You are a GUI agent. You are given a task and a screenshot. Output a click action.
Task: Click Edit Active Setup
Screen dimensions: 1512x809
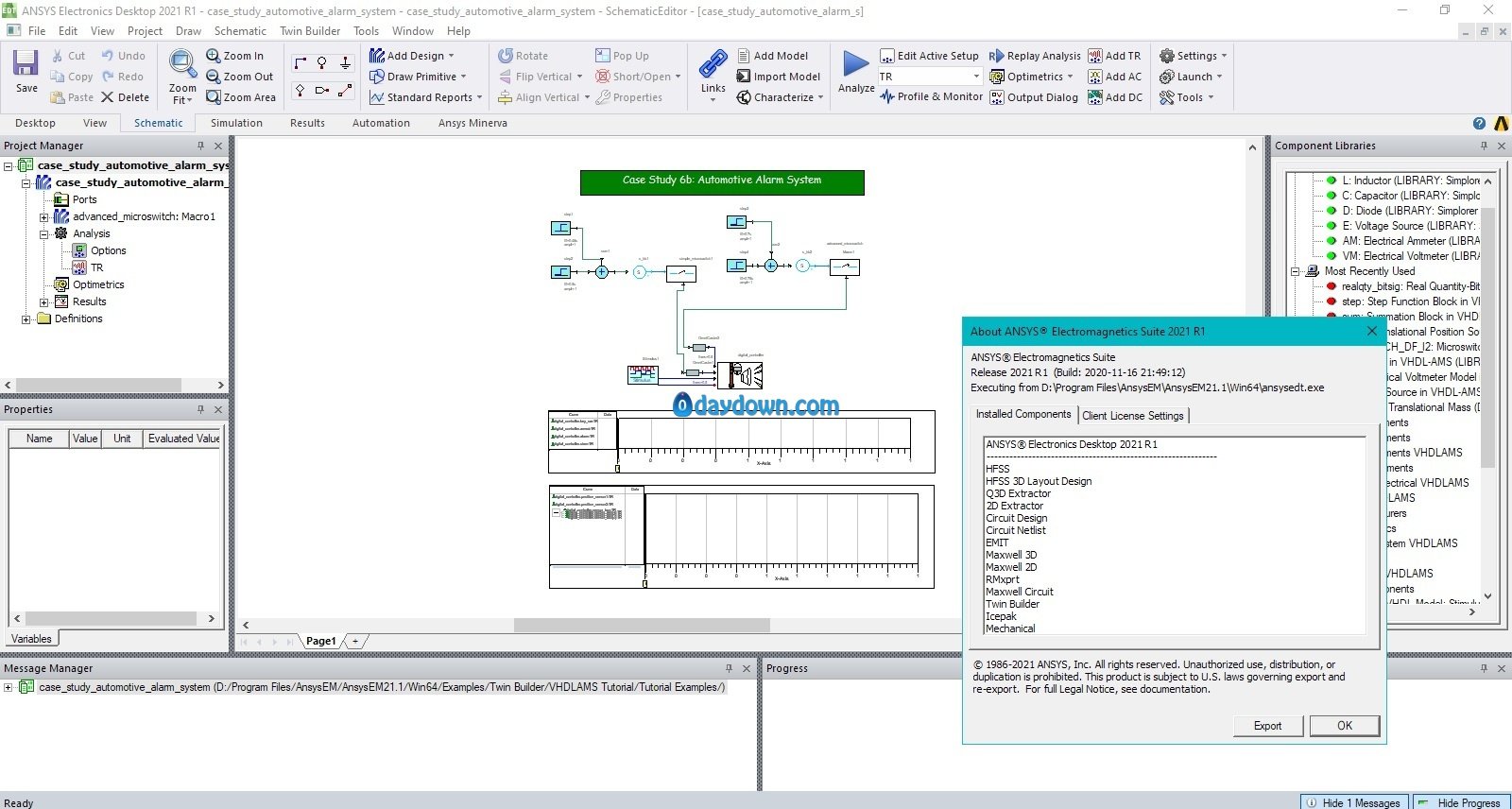tap(929, 56)
